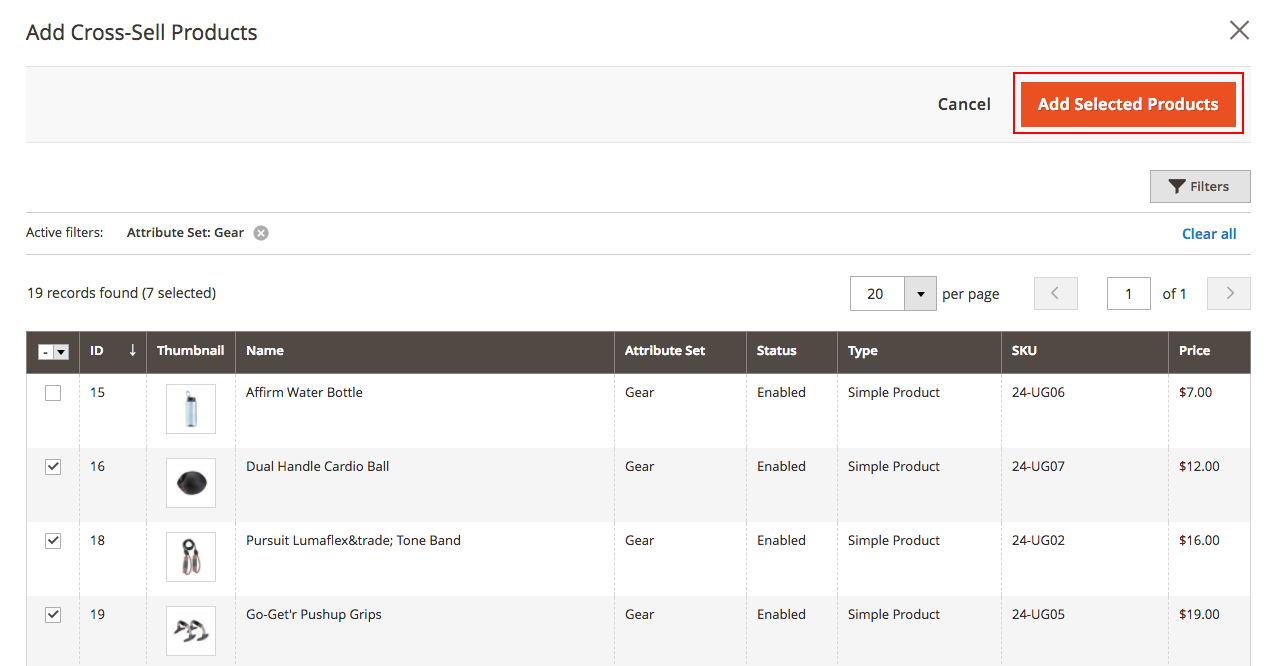Check the Affirm Water Bottle row checkbox
The image size is (1273, 666).
[x=52, y=392]
